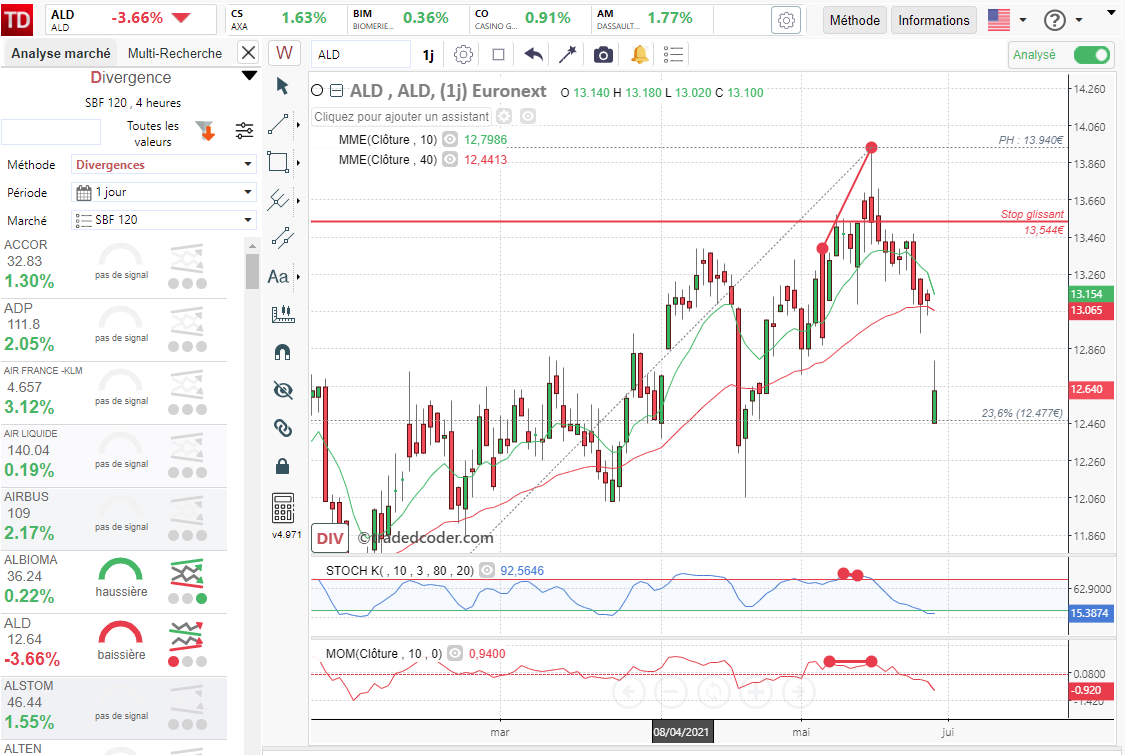Click the BIOMERIEUX ticker tile
This screenshot has width=1125, height=755.
coord(409,19)
